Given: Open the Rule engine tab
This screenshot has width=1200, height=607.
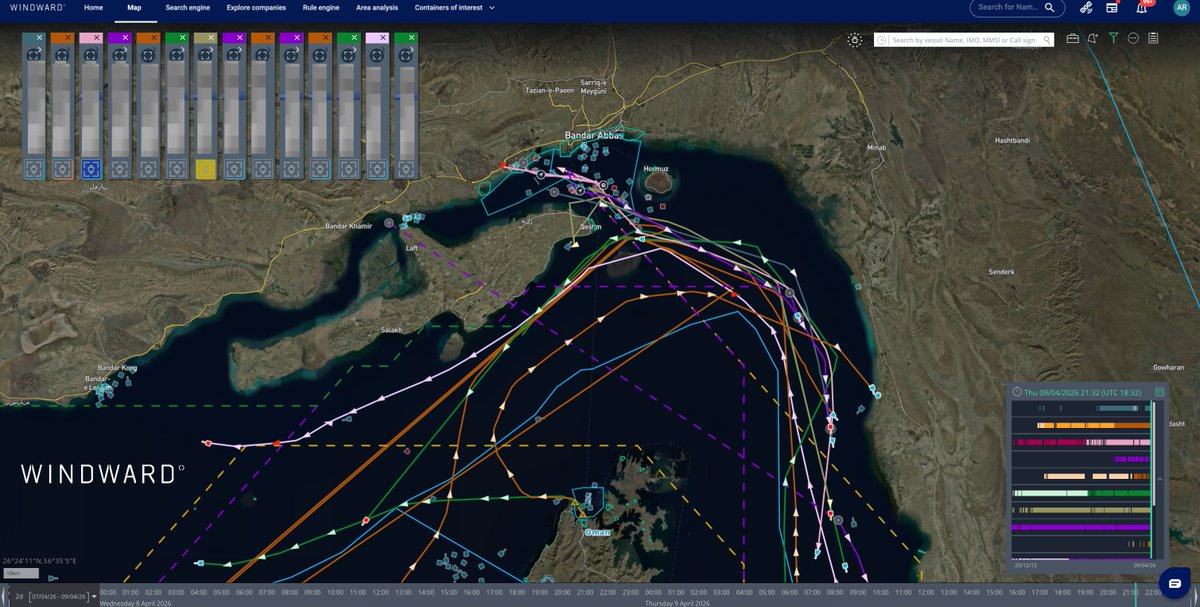Looking at the screenshot, I should tap(321, 8).
